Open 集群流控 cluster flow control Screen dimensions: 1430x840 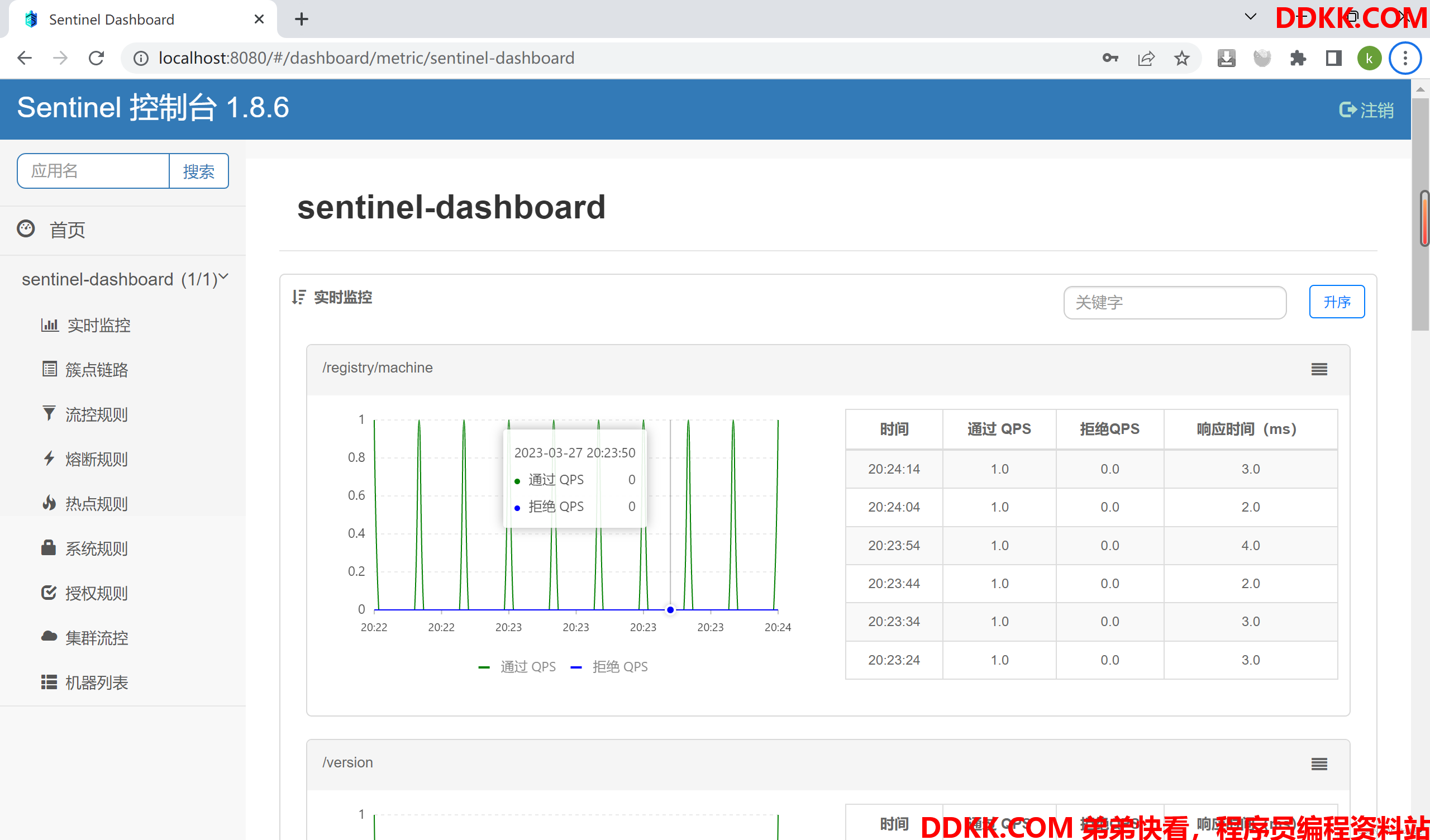point(97,638)
